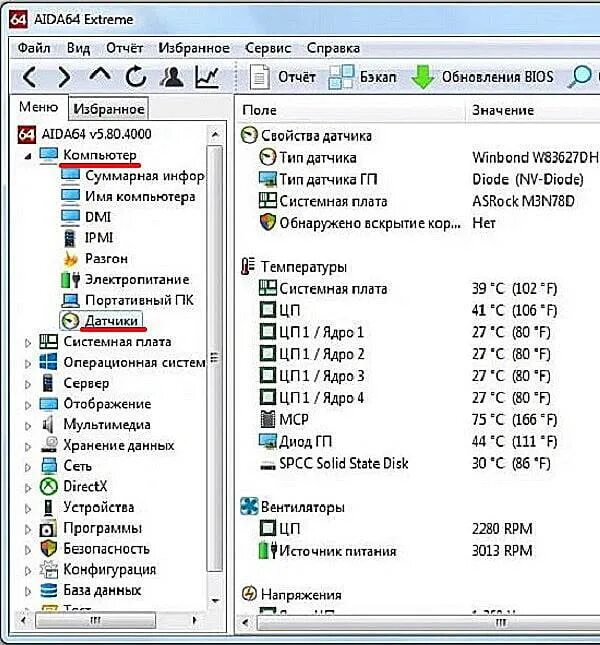
Task: Click tree panel scroll down arrow
Action: pyautogui.click(x=215, y=601)
